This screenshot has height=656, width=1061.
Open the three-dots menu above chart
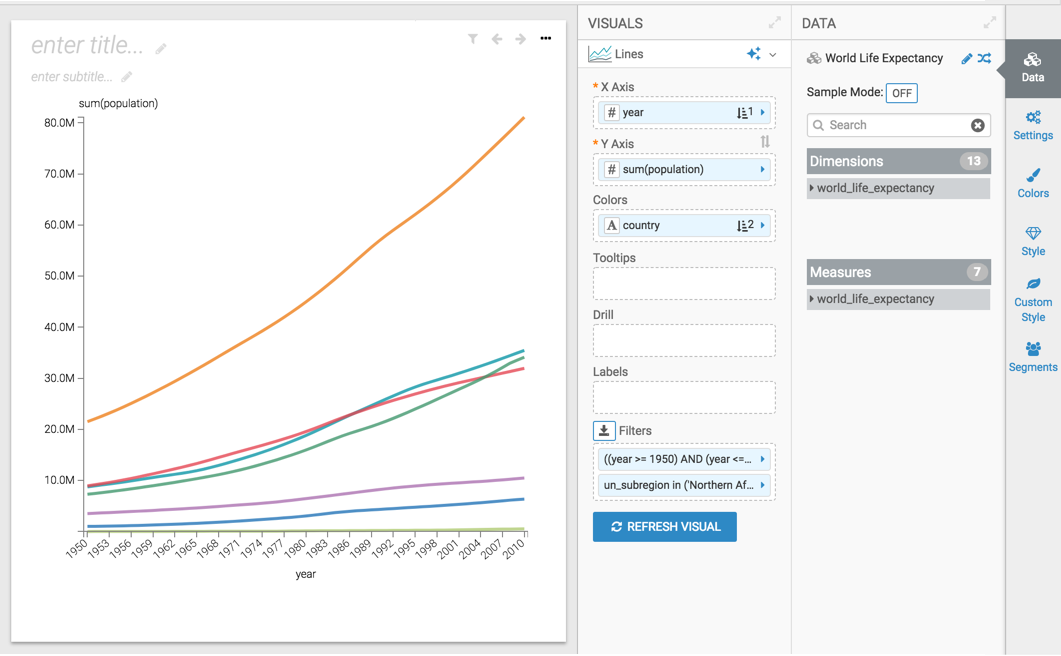(545, 39)
